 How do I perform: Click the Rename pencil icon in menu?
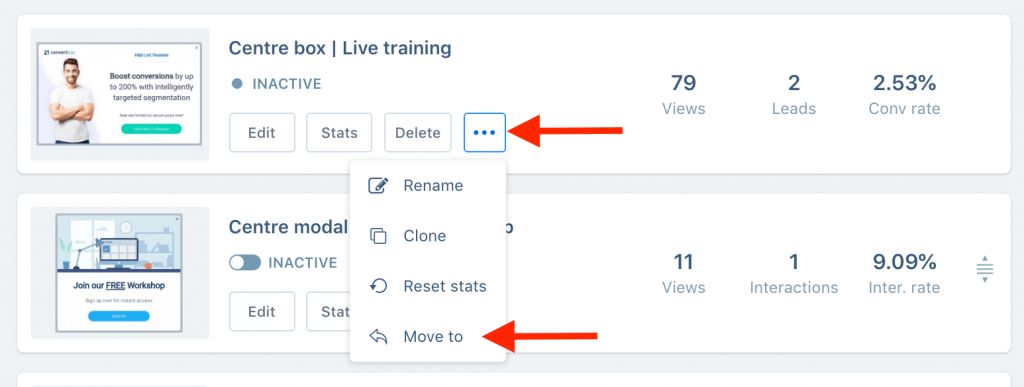coord(379,185)
